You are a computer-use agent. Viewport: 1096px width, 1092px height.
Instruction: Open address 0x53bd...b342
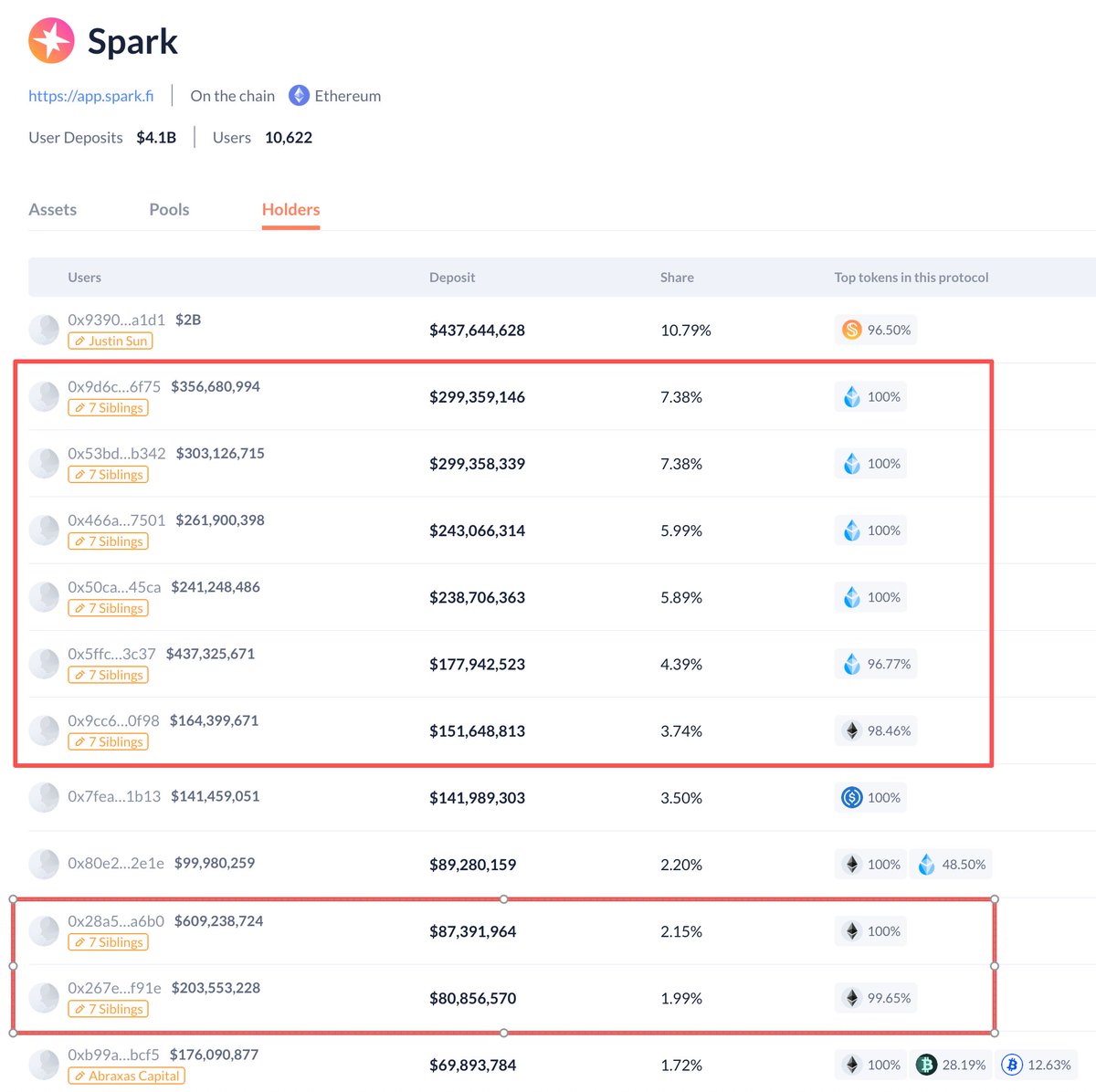pyautogui.click(x=117, y=453)
